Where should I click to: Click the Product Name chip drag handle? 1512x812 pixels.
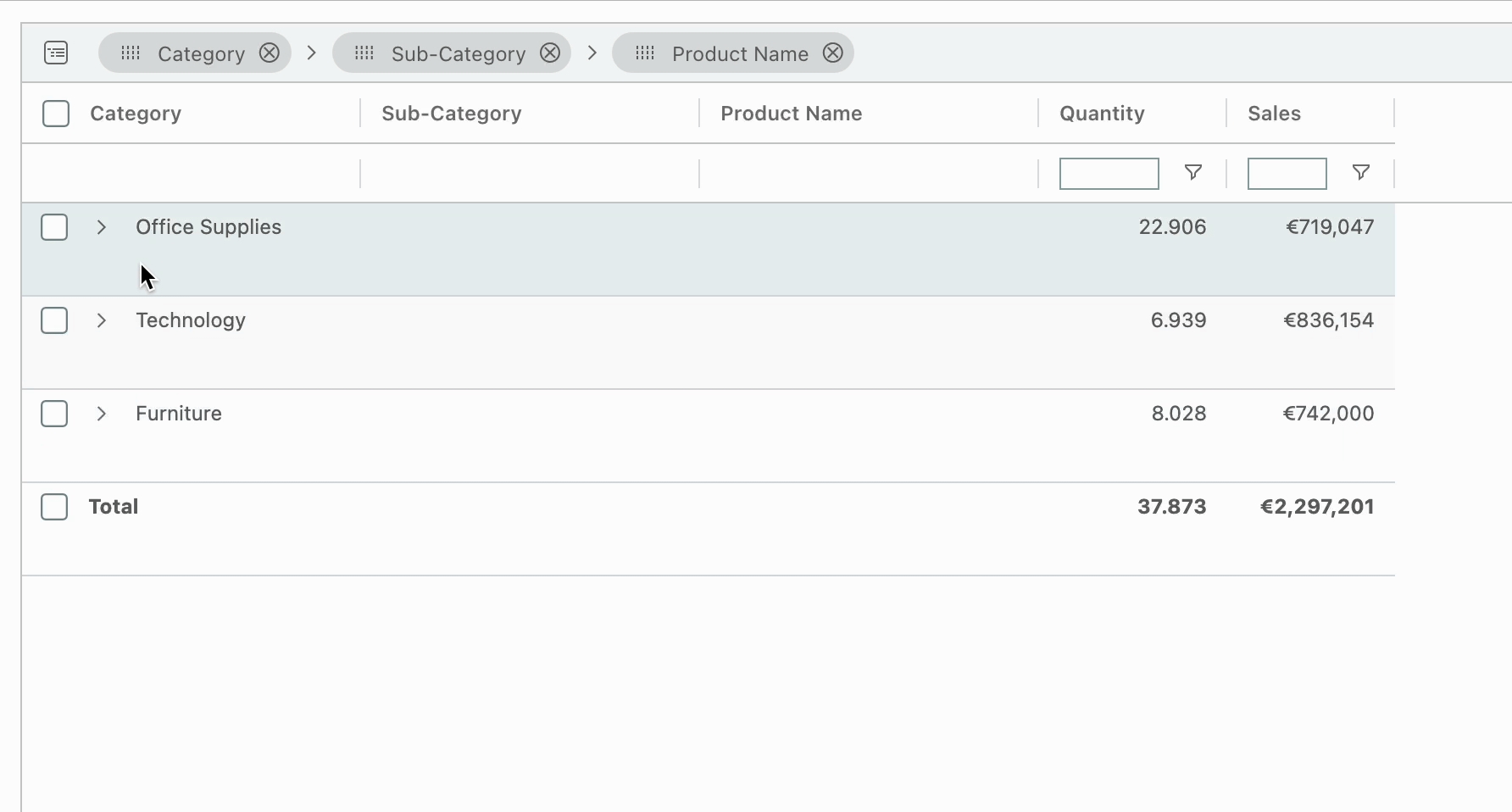coord(645,53)
